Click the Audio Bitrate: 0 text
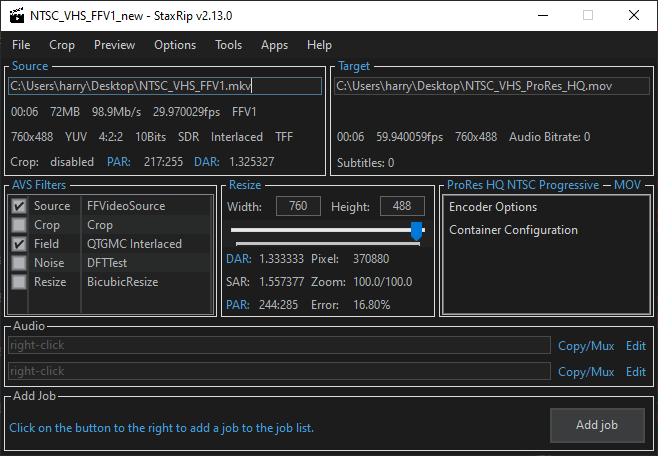This screenshot has height=456, width=658. [x=549, y=137]
